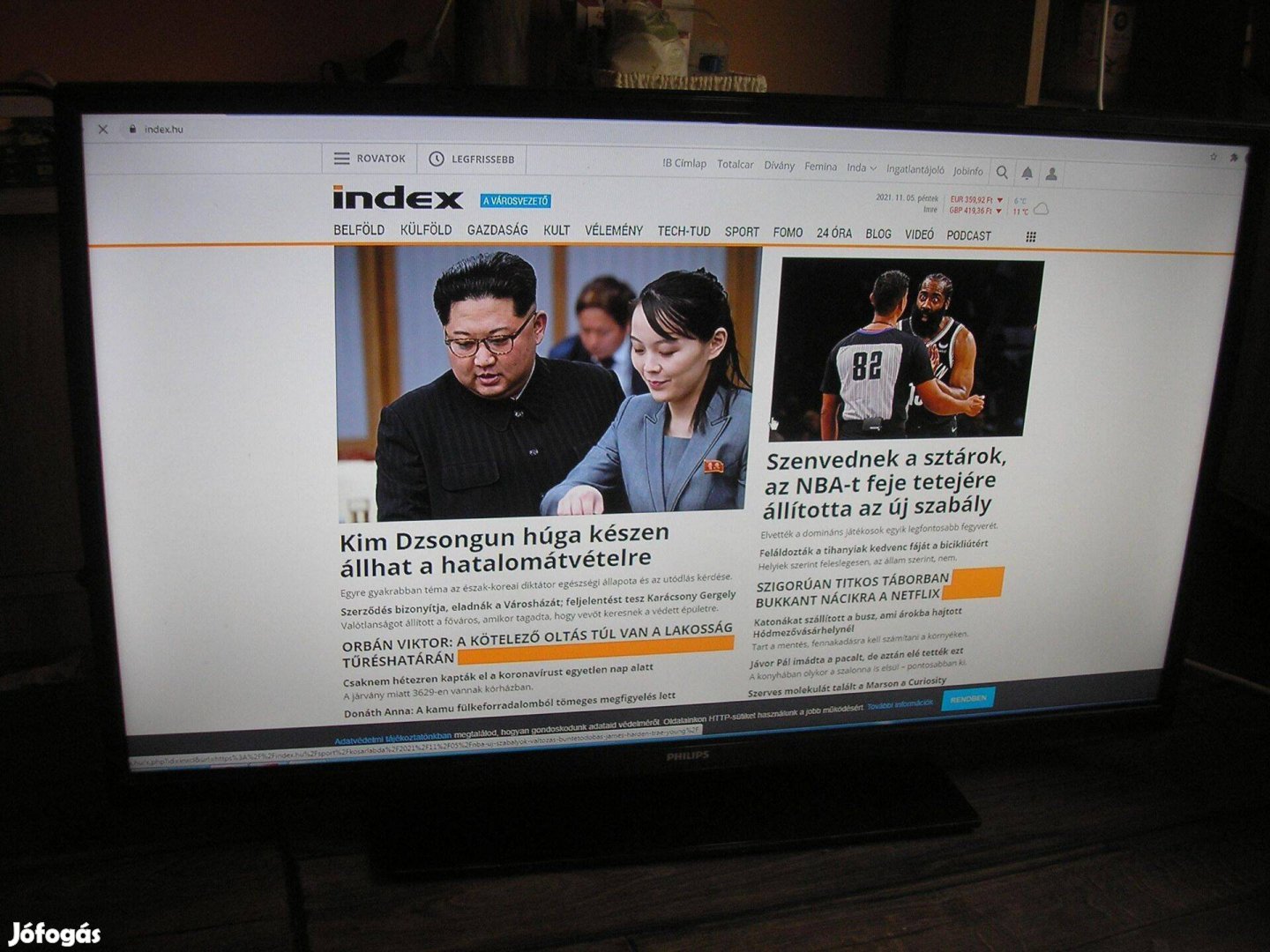Open Jávor Pál imádta a pacalt article
Image resolution: width=1270 pixels, height=952 pixels.
(x=856, y=657)
